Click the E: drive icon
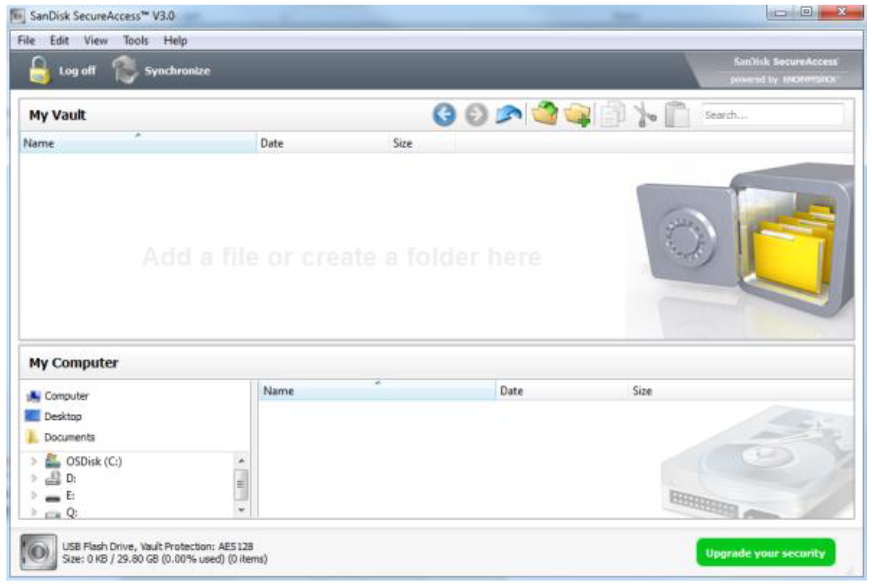This screenshot has width=872, height=585. click(53, 496)
